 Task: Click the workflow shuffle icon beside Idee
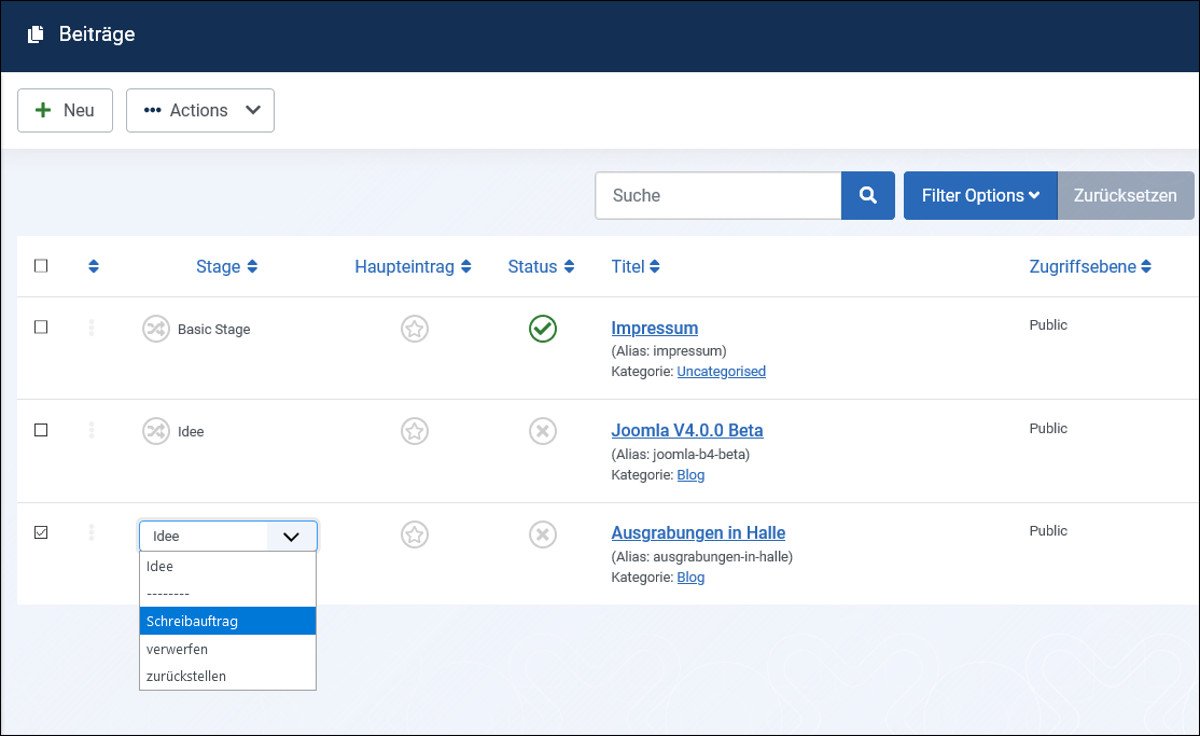[x=156, y=431]
